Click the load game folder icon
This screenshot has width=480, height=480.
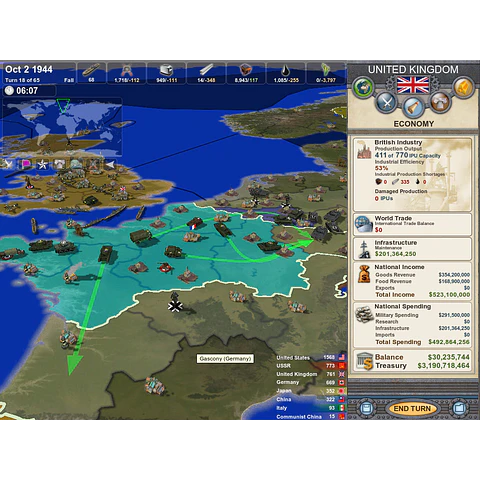coord(459,408)
